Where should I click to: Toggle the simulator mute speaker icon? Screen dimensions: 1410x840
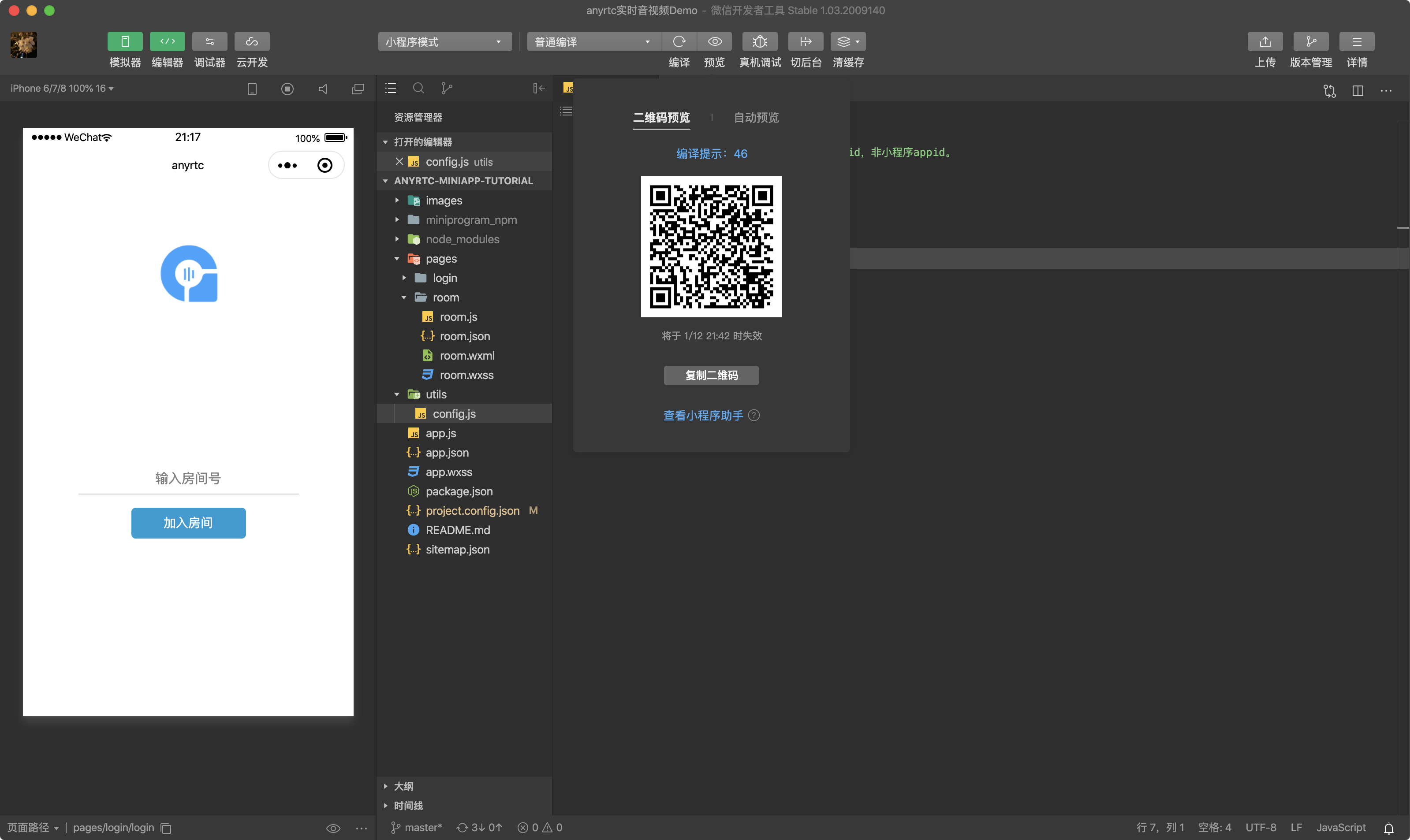[323, 89]
